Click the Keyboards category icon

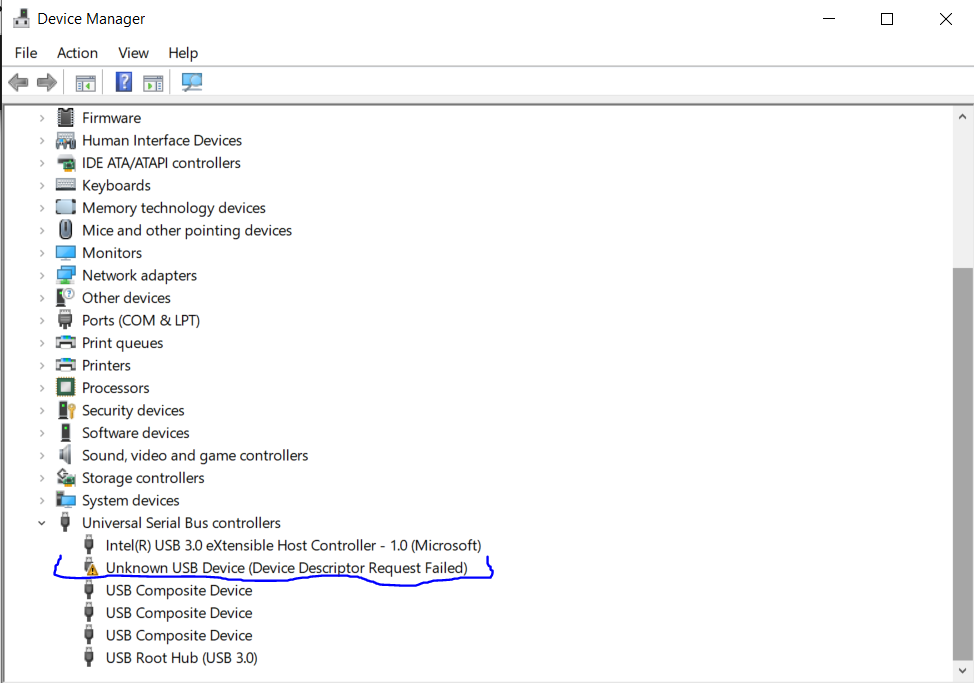pyautogui.click(x=65, y=184)
